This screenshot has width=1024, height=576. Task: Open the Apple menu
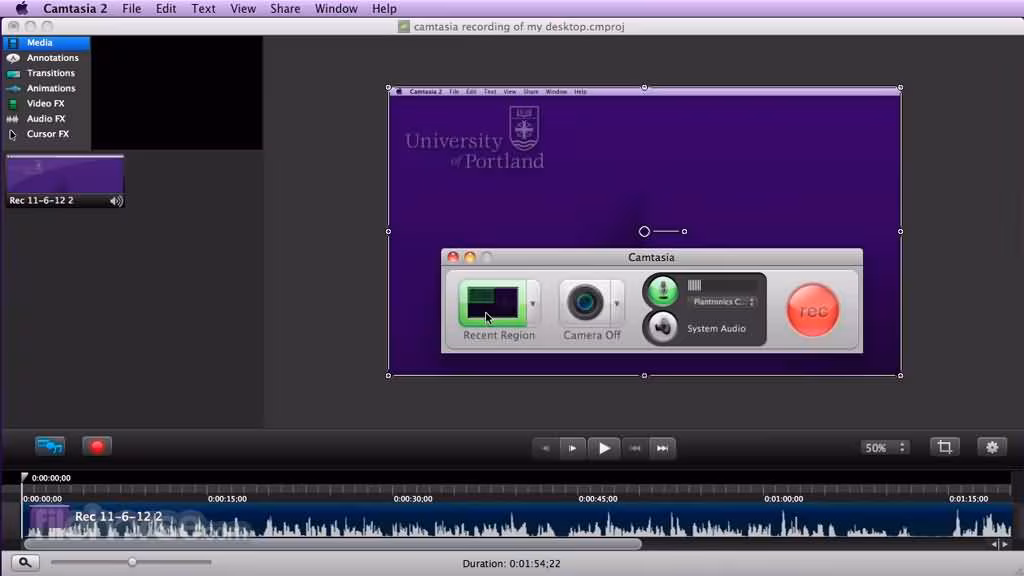point(22,8)
